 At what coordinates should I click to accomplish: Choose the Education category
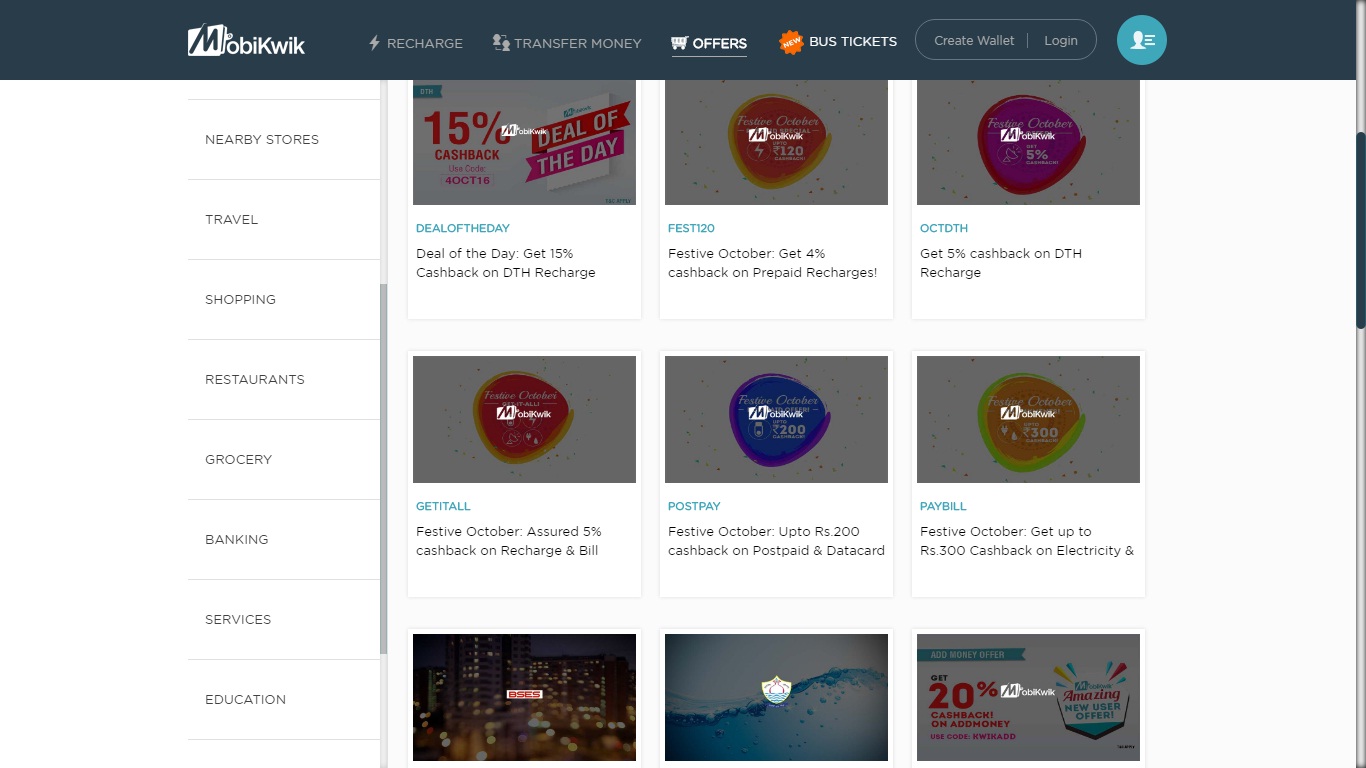(x=245, y=700)
